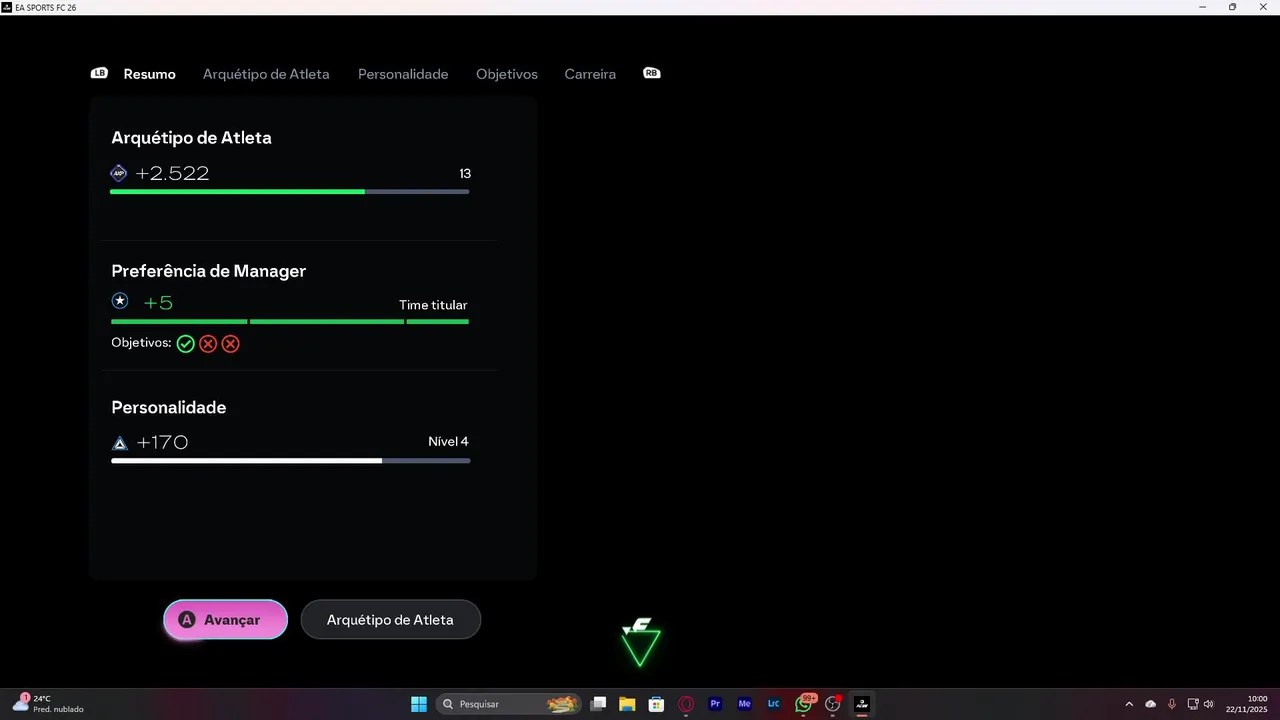Open Microsoft Store from the taskbar
This screenshot has width=1280, height=720.
coord(656,704)
